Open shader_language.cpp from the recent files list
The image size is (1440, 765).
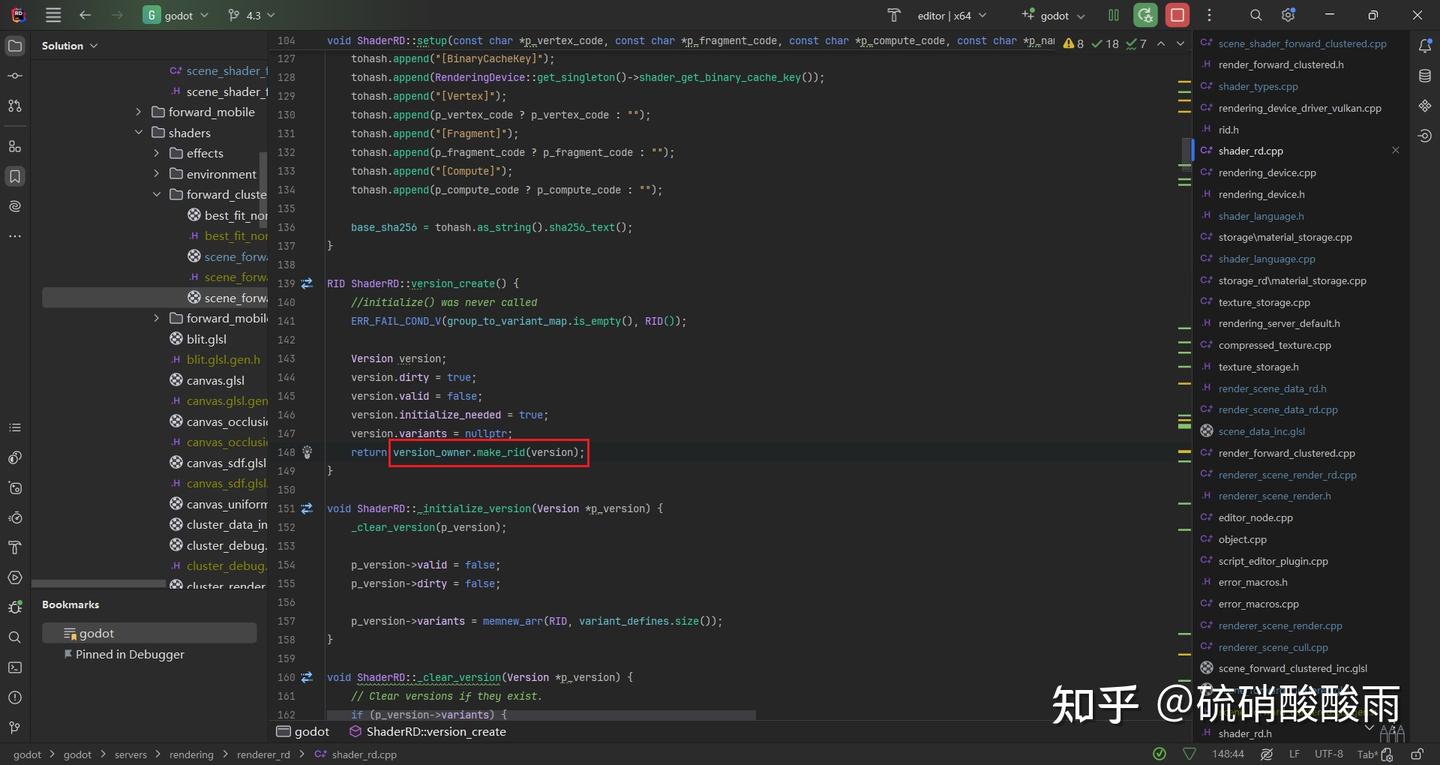pos(1267,258)
